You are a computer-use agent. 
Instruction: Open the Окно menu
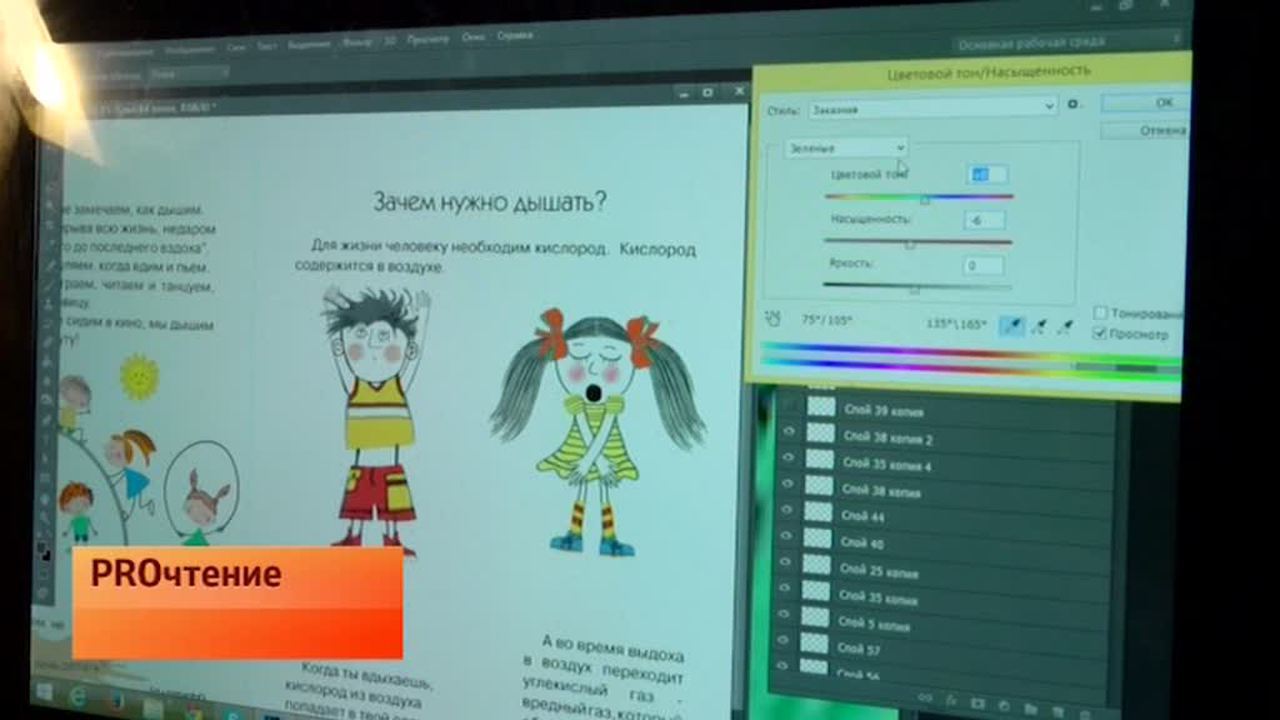[x=473, y=39]
